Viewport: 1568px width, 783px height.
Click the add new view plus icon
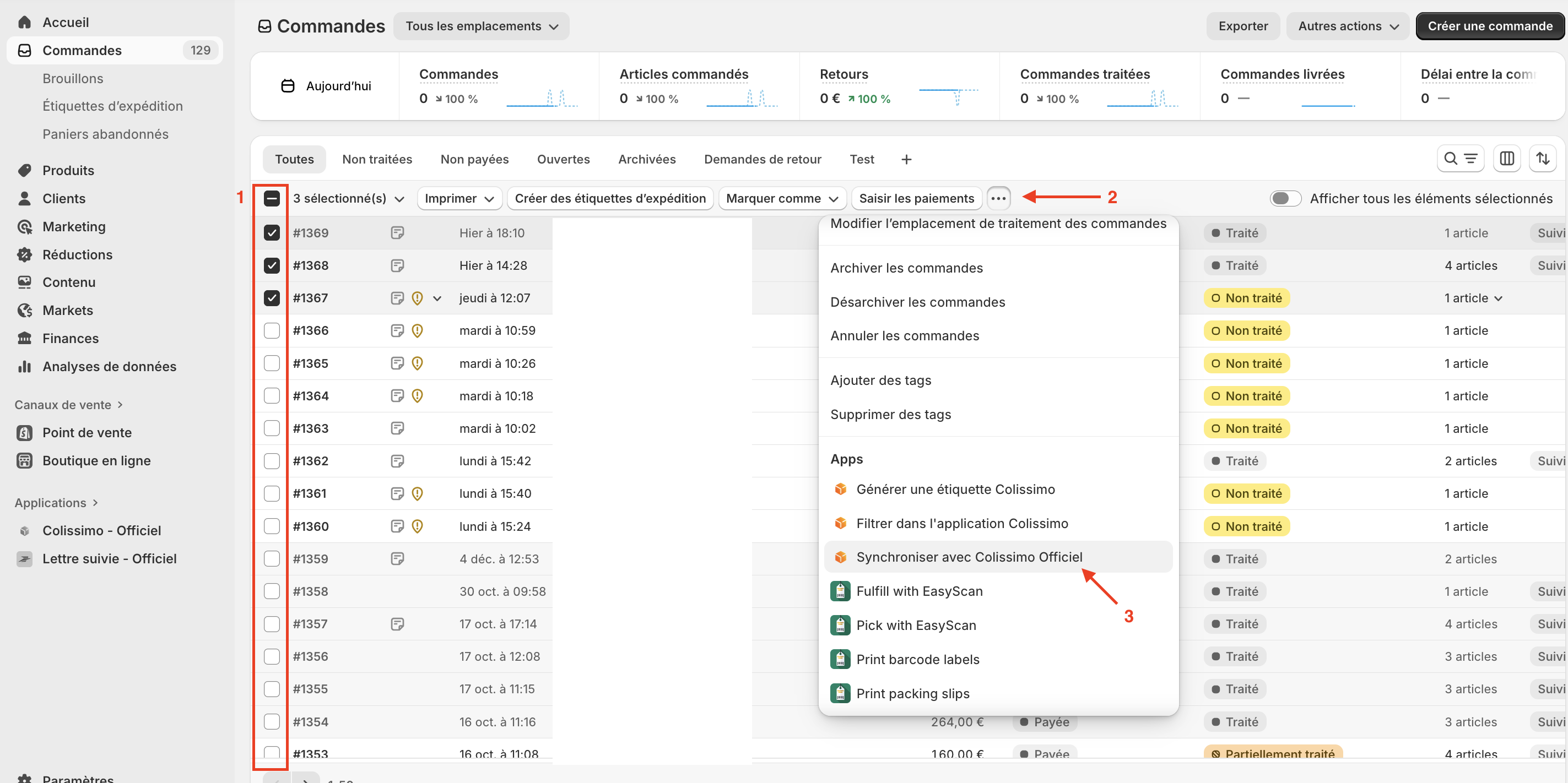[x=906, y=159]
